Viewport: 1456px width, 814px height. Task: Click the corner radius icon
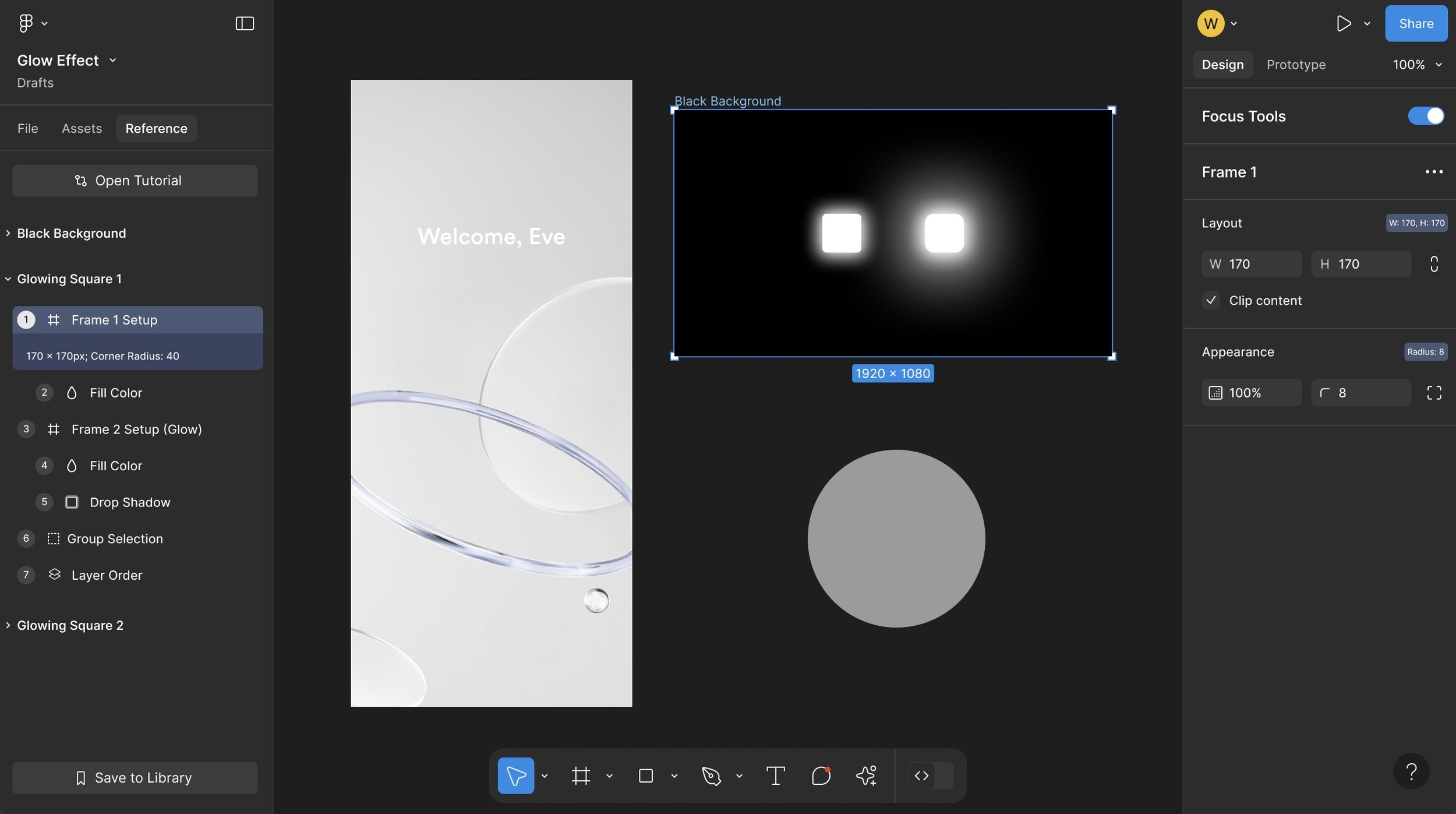pyautogui.click(x=1324, y=393)
